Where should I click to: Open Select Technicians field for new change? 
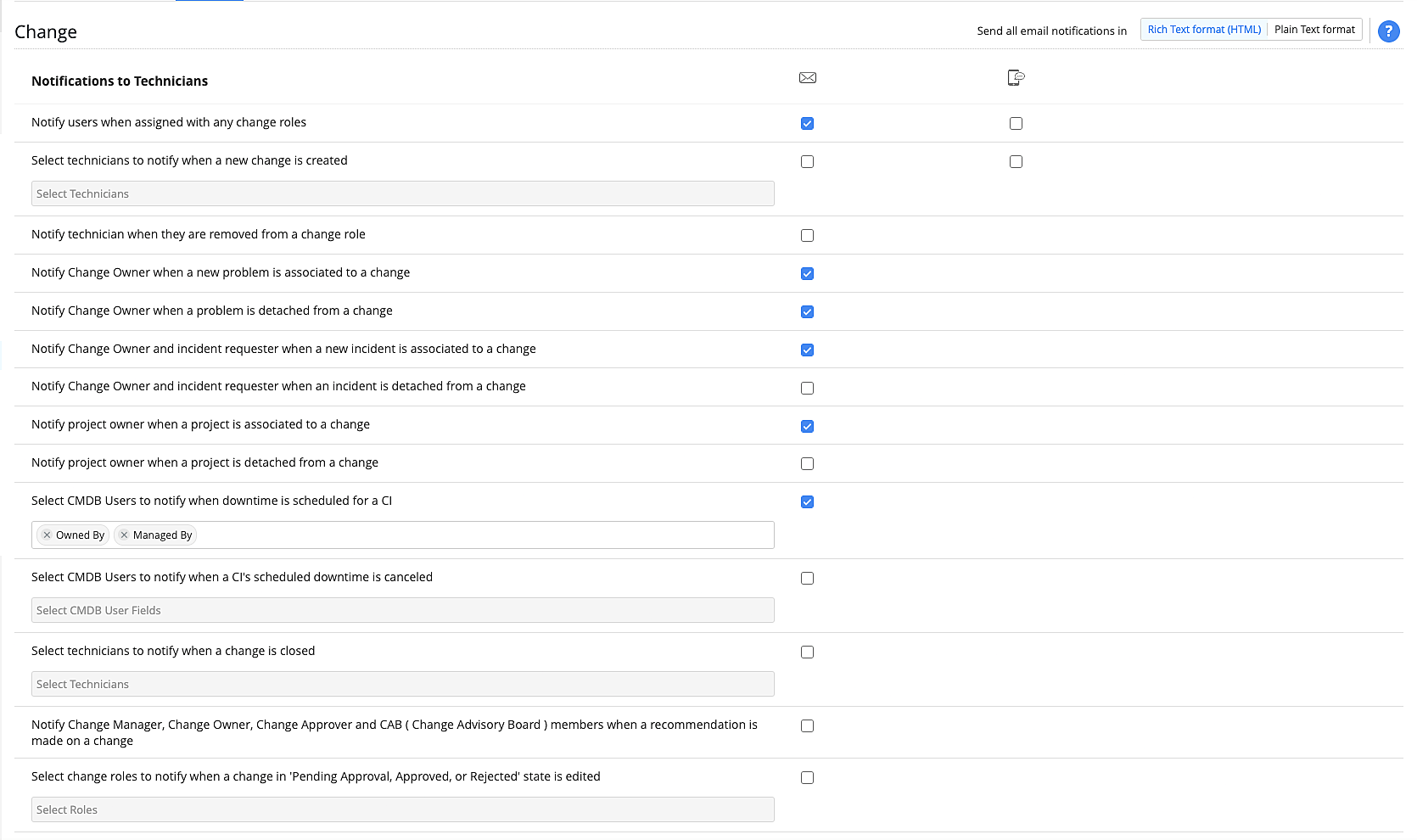(402, 193)
